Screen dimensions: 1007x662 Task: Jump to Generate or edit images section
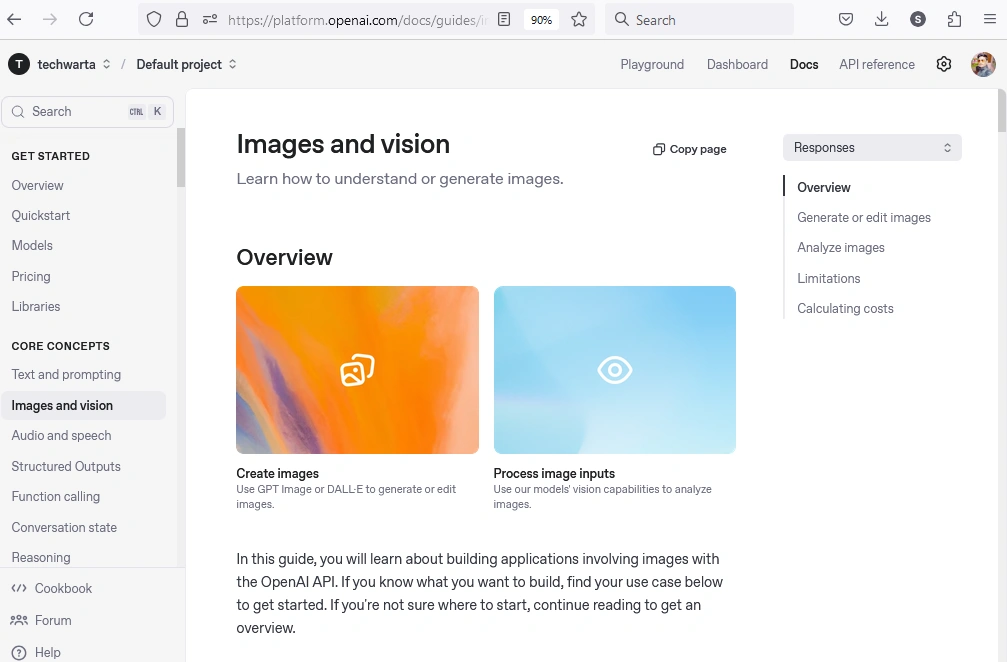click(x=864, y=218)
